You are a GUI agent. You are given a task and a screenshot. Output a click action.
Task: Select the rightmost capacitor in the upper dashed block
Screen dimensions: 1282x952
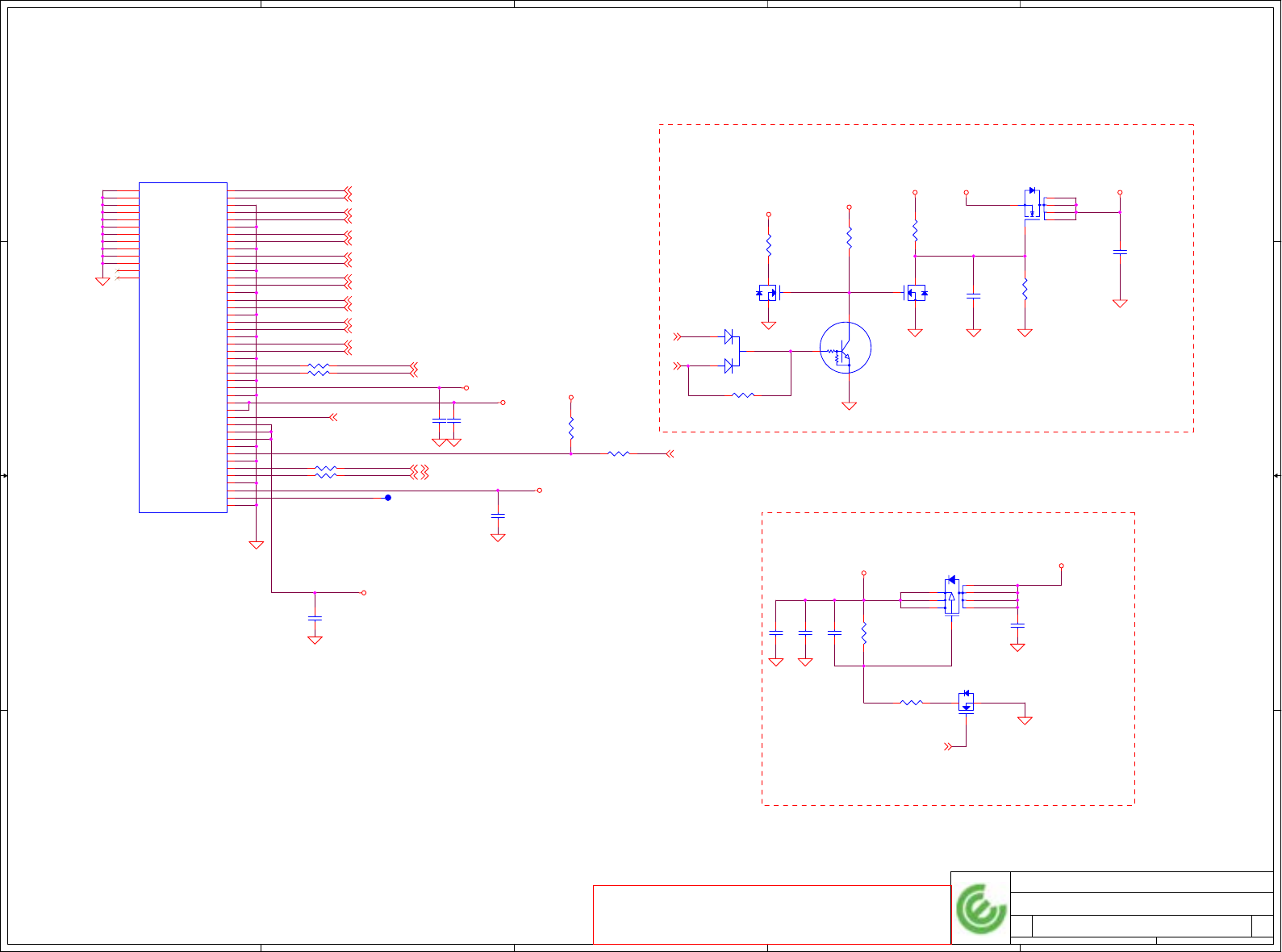tap(1120, 253)
